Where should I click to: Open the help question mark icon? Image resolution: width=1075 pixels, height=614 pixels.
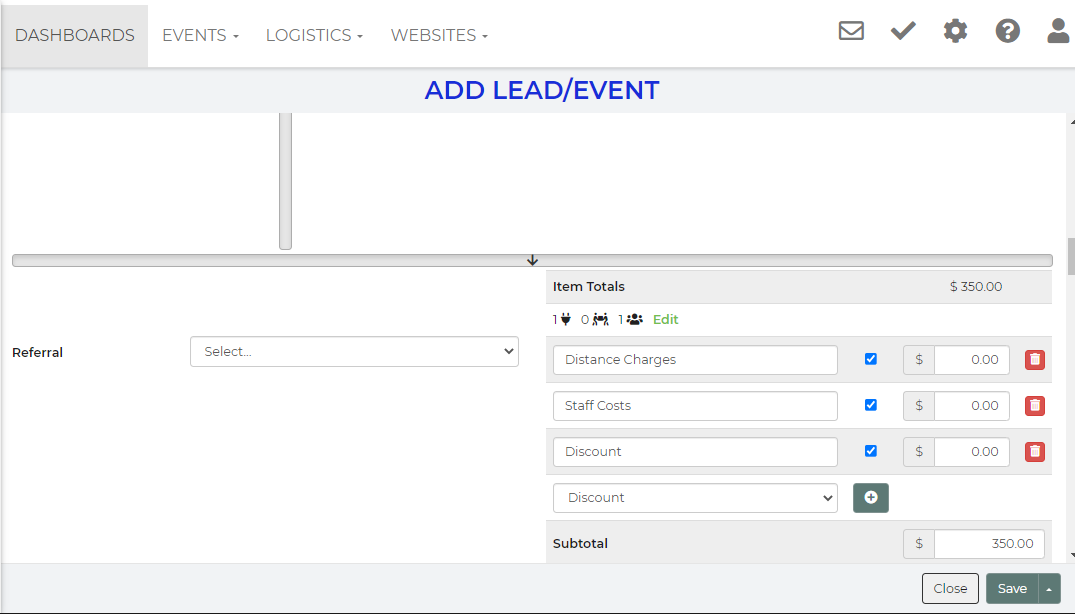coord(1007,31)
